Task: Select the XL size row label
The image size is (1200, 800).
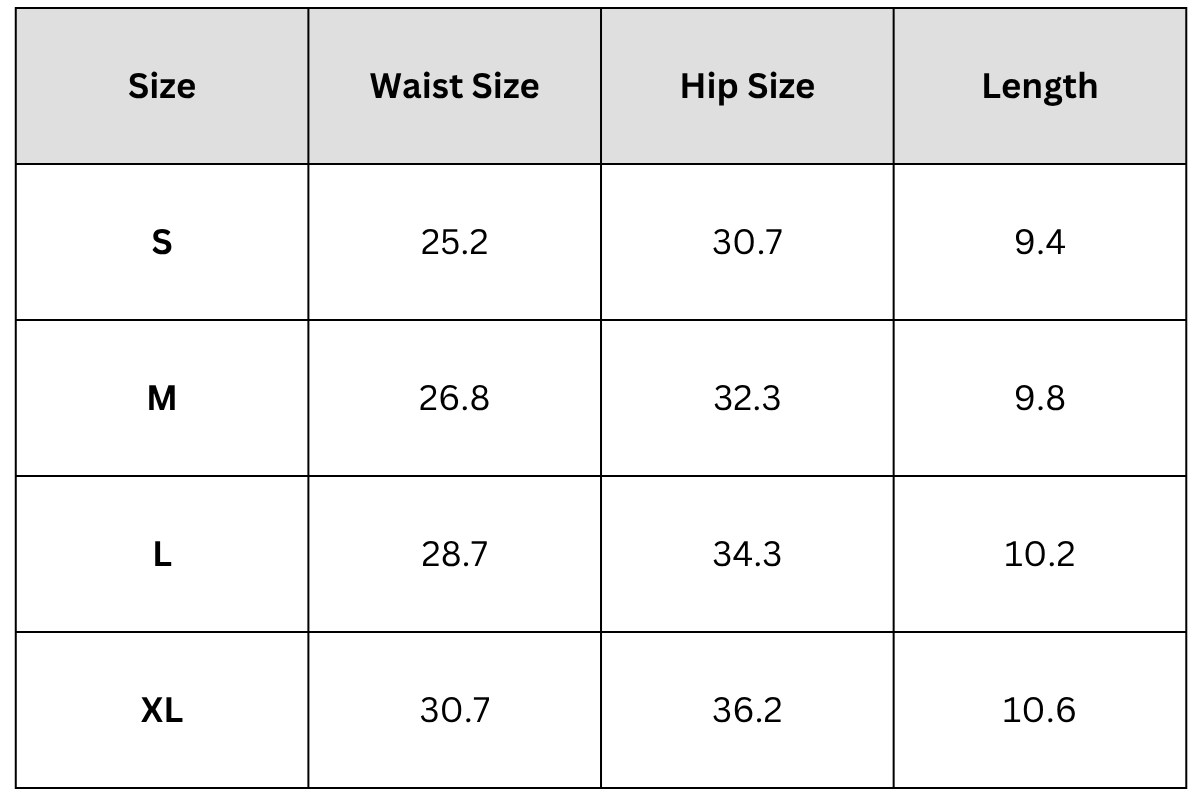Action: tap(162, 710)
